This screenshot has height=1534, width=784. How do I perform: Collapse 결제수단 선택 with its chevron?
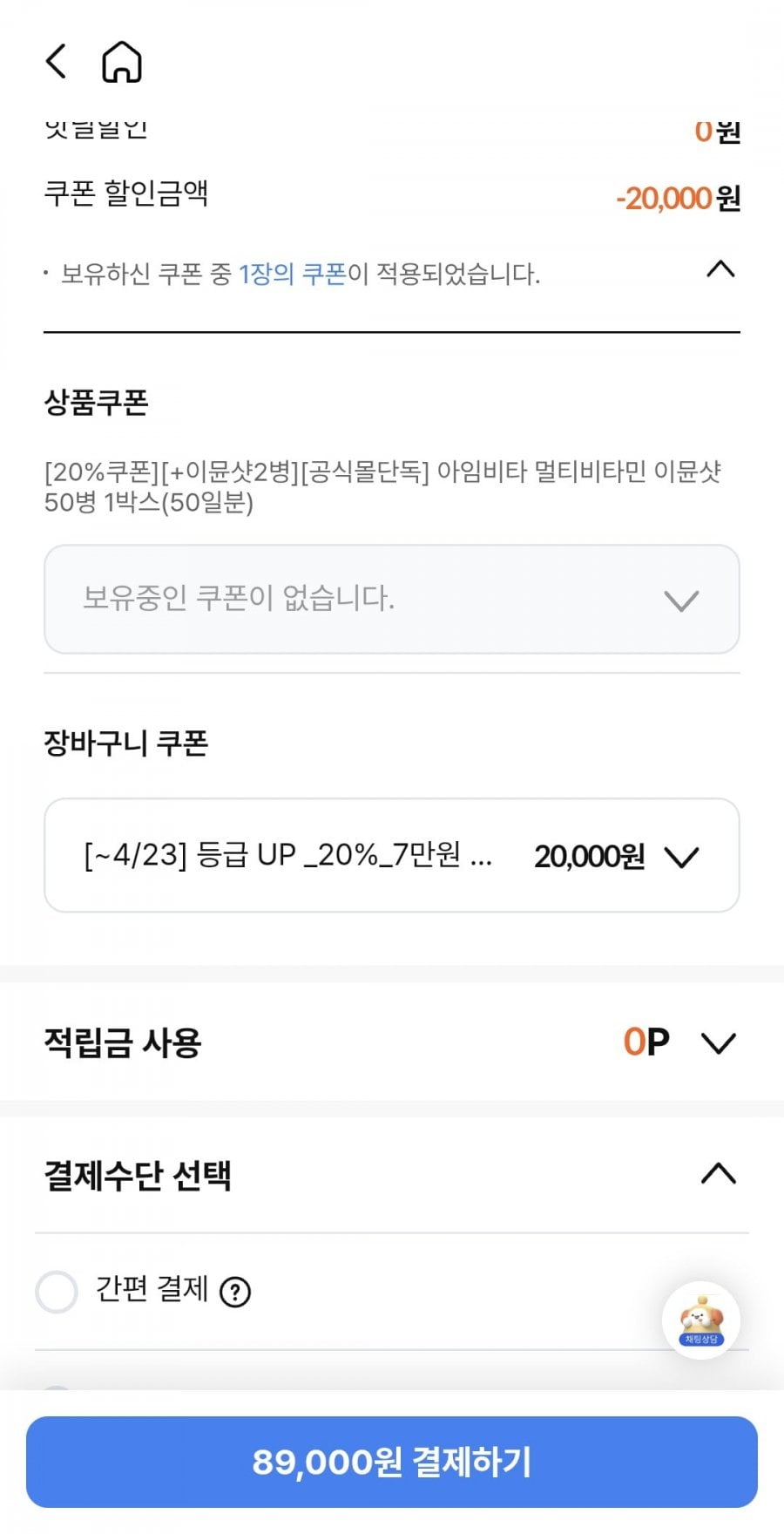click(719, 1175)
